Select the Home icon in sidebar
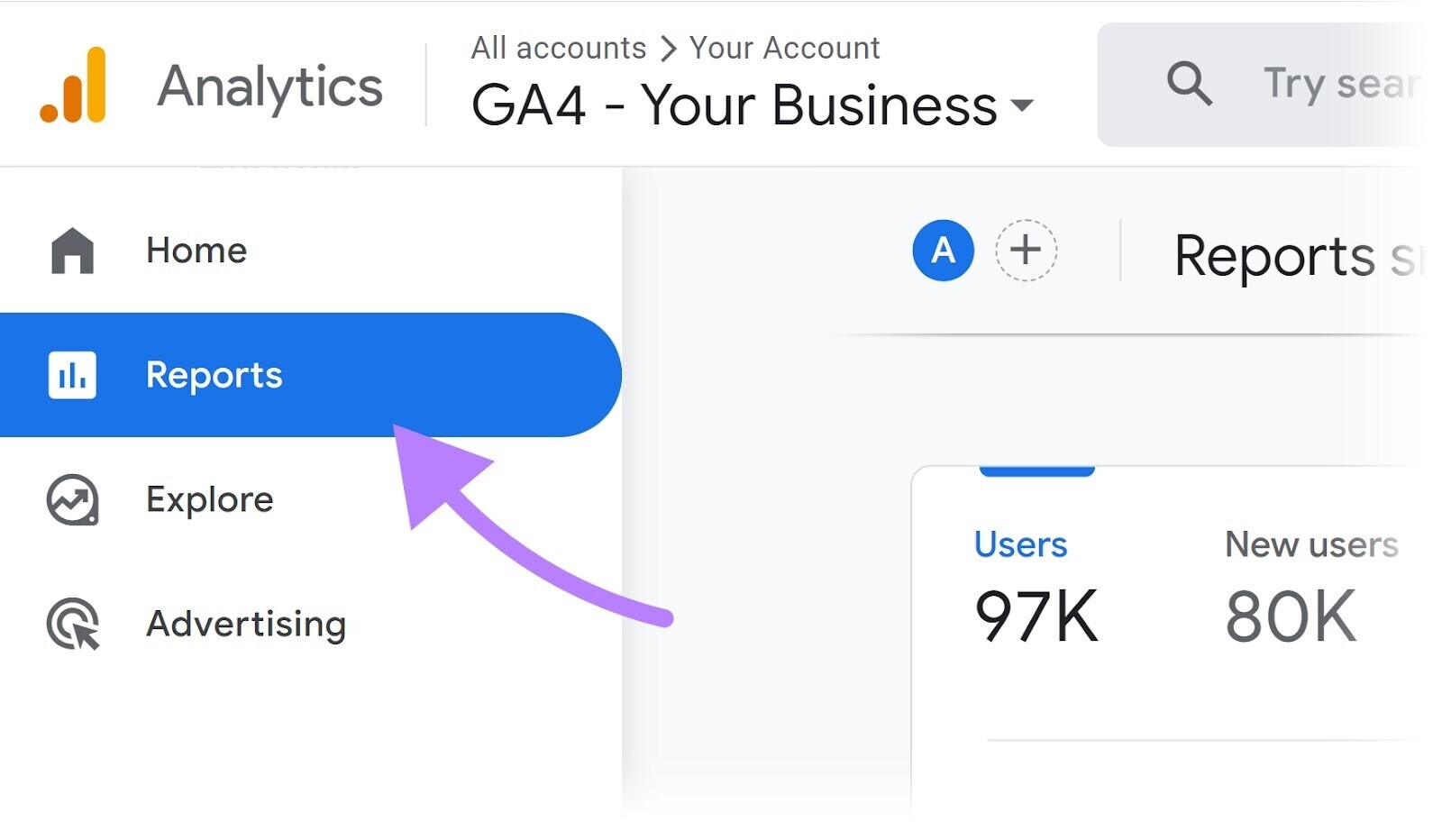 point(72,251)
